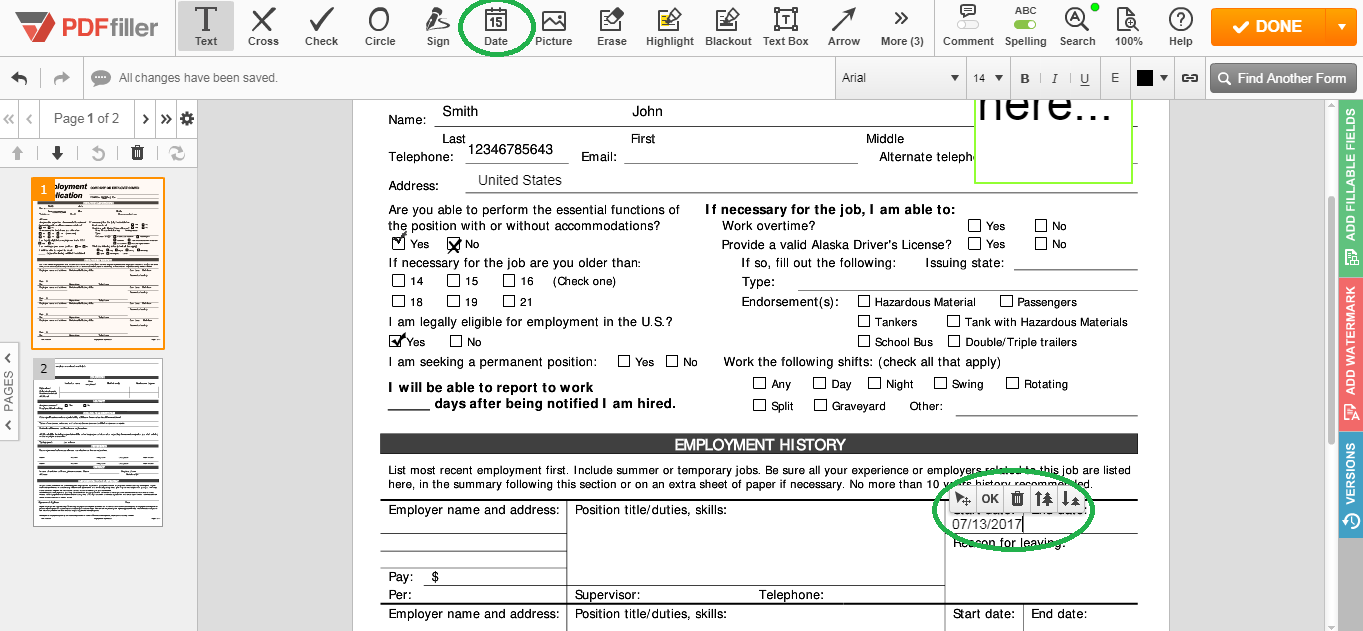Select the Arrow tool
1363x631 pixels.
coord(844,26)
